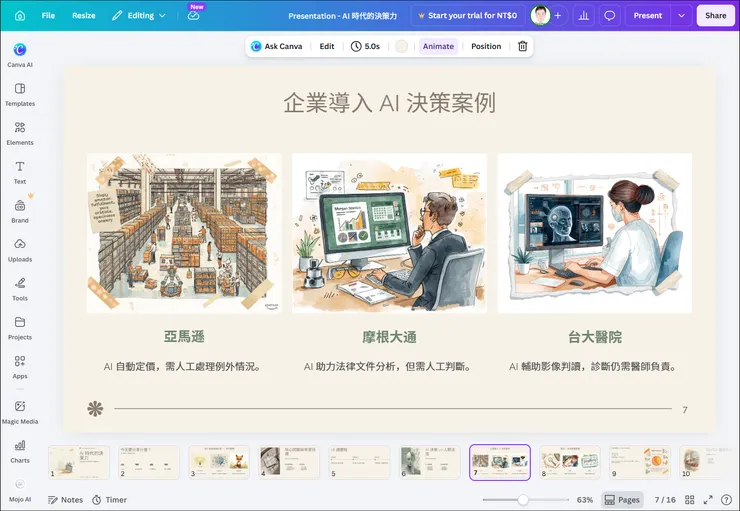Expand the Editing mode dropdown
740x511 pixels.
coord(139,16)
